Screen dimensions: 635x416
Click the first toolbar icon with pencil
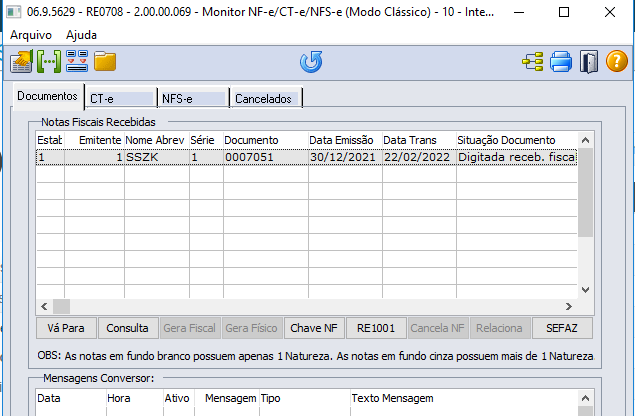(21, 62)
